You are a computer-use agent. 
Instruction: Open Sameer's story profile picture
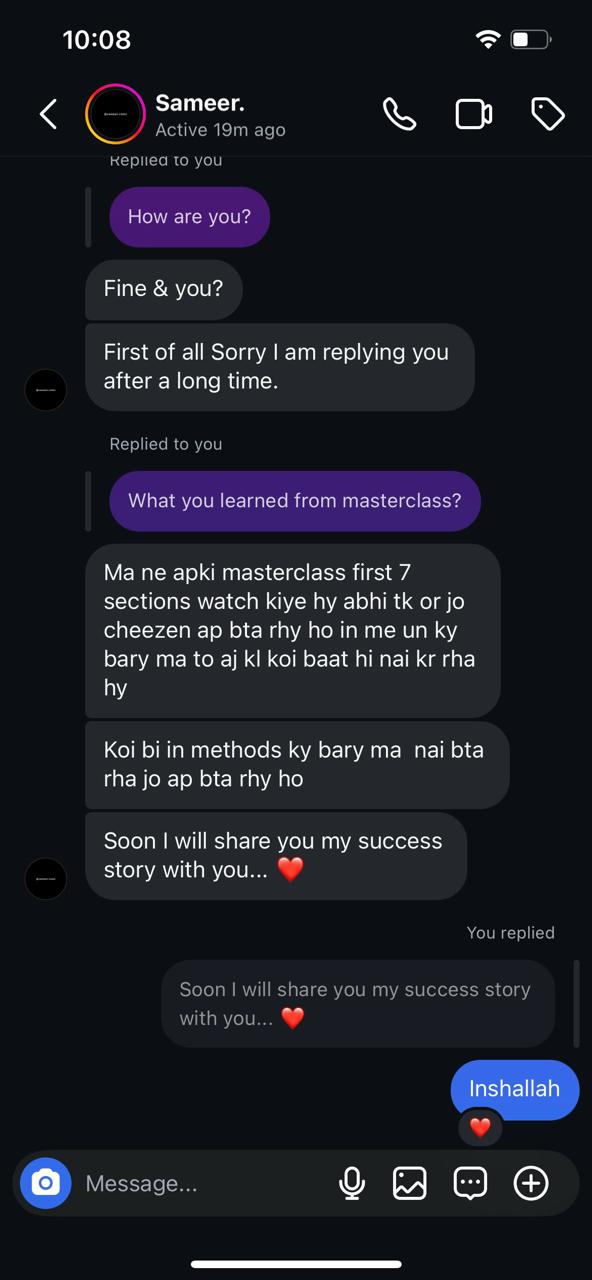115,114
